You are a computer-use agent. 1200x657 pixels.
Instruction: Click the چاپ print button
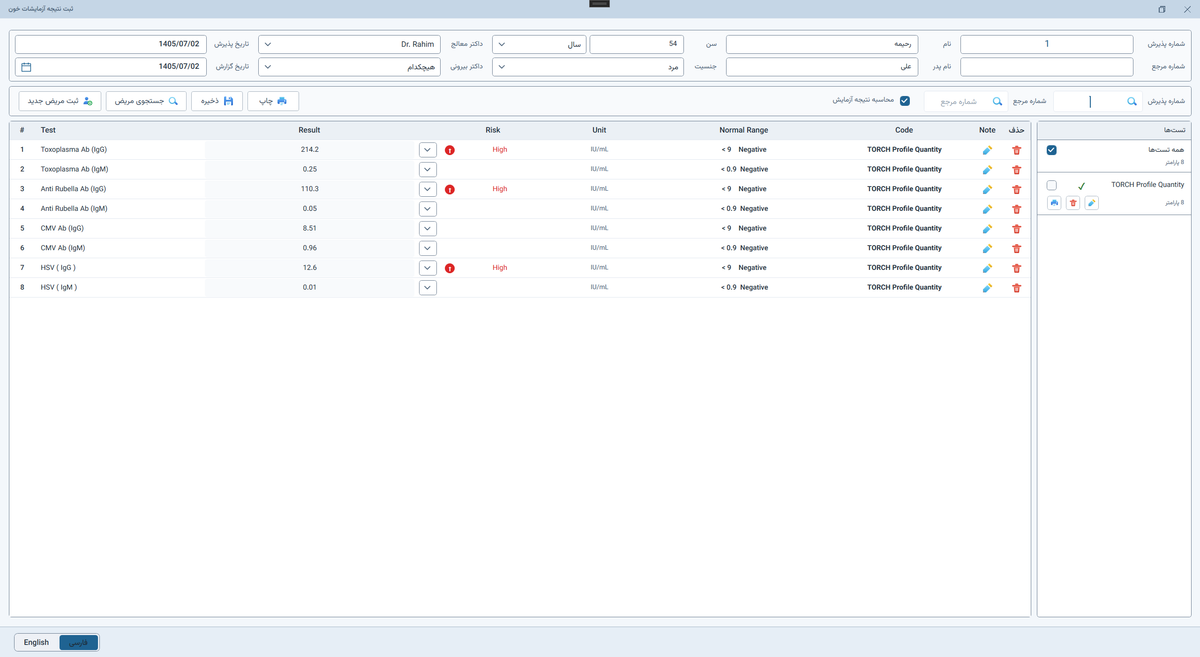pyautogui.click(x=273, y=101)
